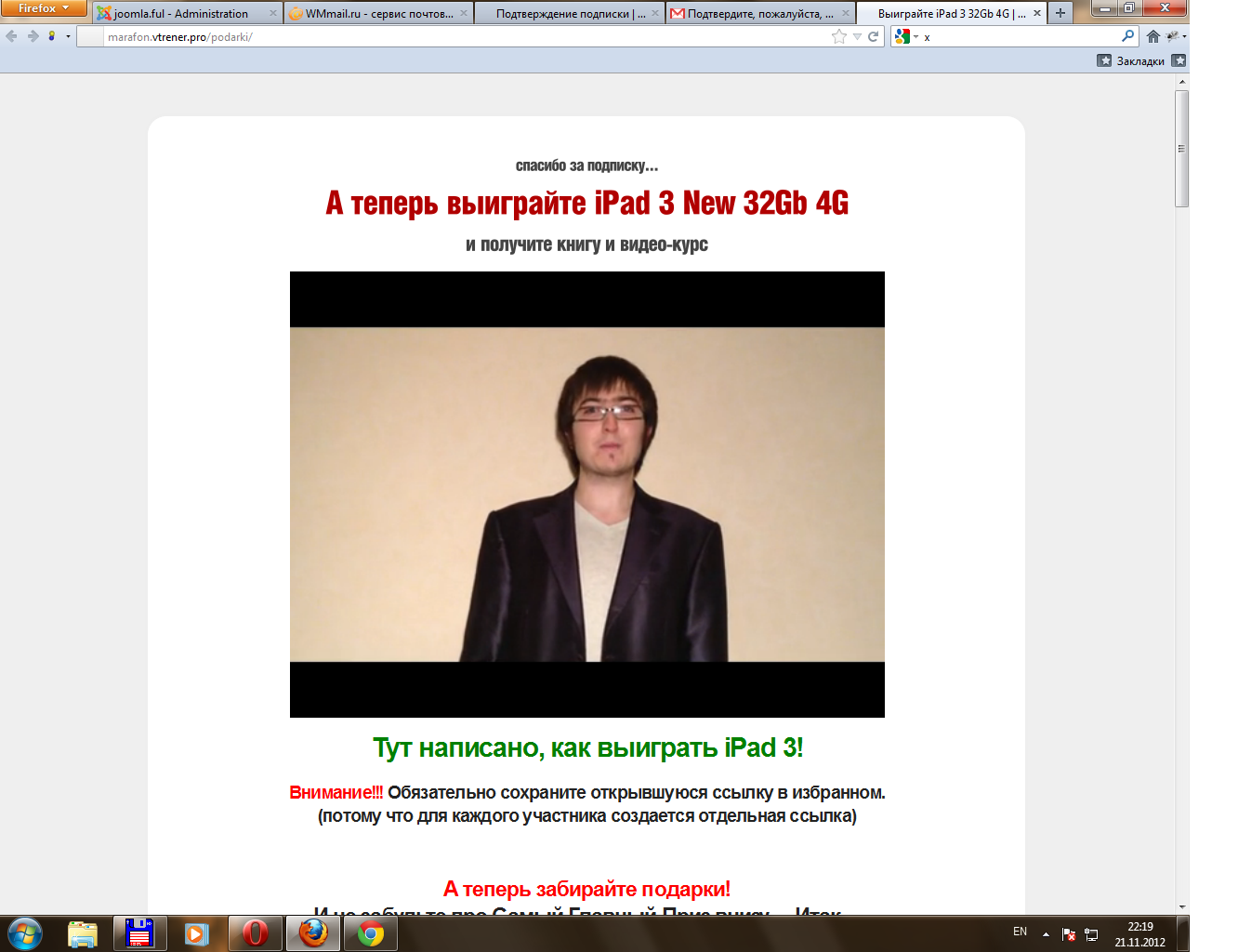Open the Windows Start menu
Viewport: 1238px width, 952px height.
25,933
